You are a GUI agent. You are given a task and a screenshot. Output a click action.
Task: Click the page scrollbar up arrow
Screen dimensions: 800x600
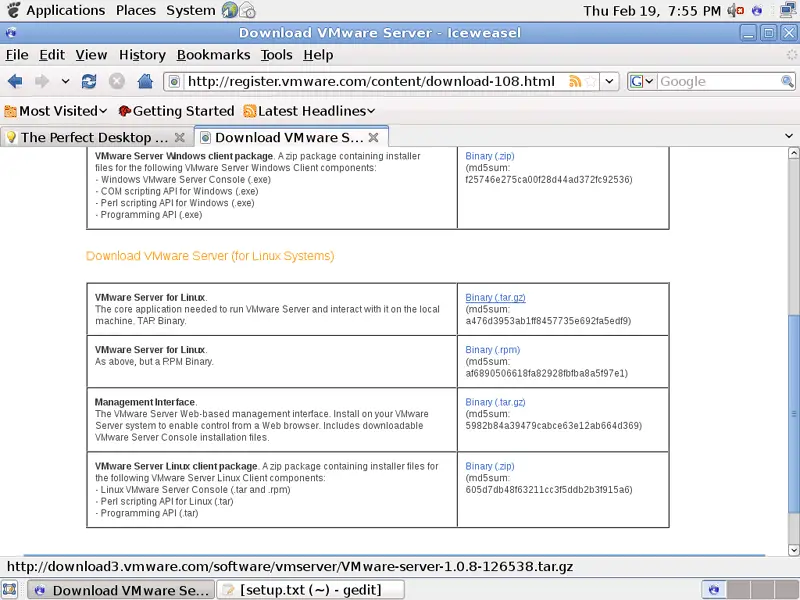coord(793,153)
